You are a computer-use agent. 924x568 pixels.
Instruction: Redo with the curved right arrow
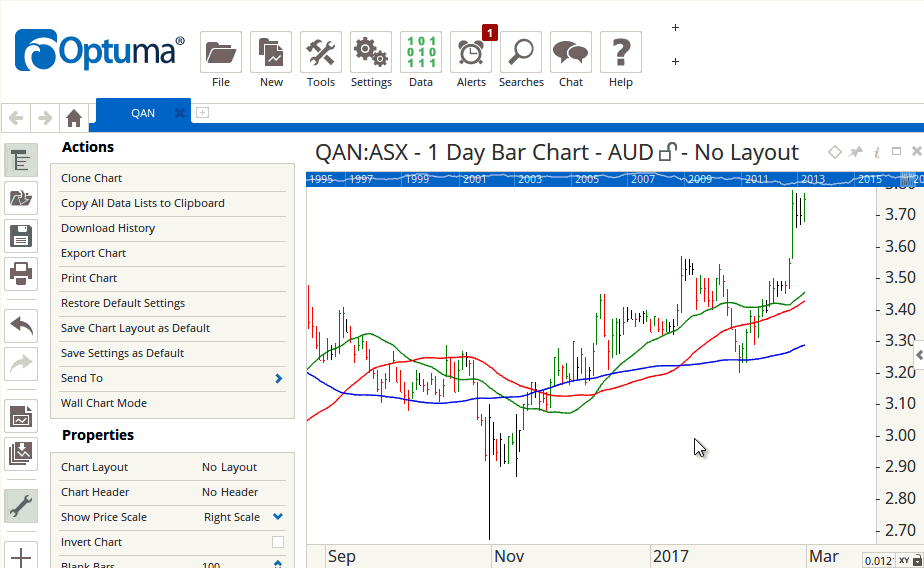(21, 364)
